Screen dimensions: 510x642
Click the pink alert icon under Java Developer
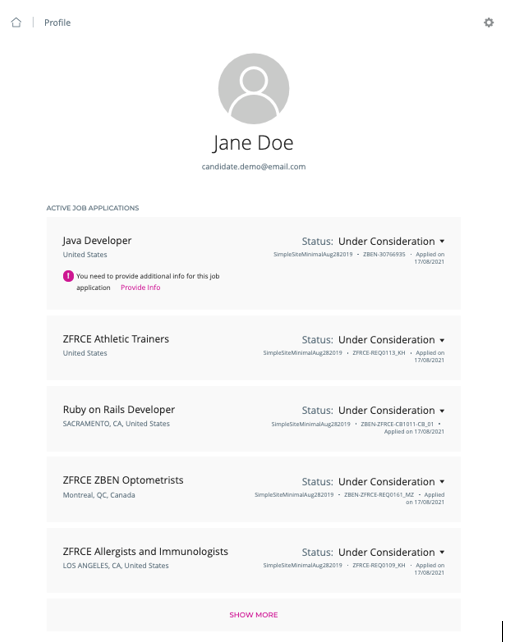(68, 276)
